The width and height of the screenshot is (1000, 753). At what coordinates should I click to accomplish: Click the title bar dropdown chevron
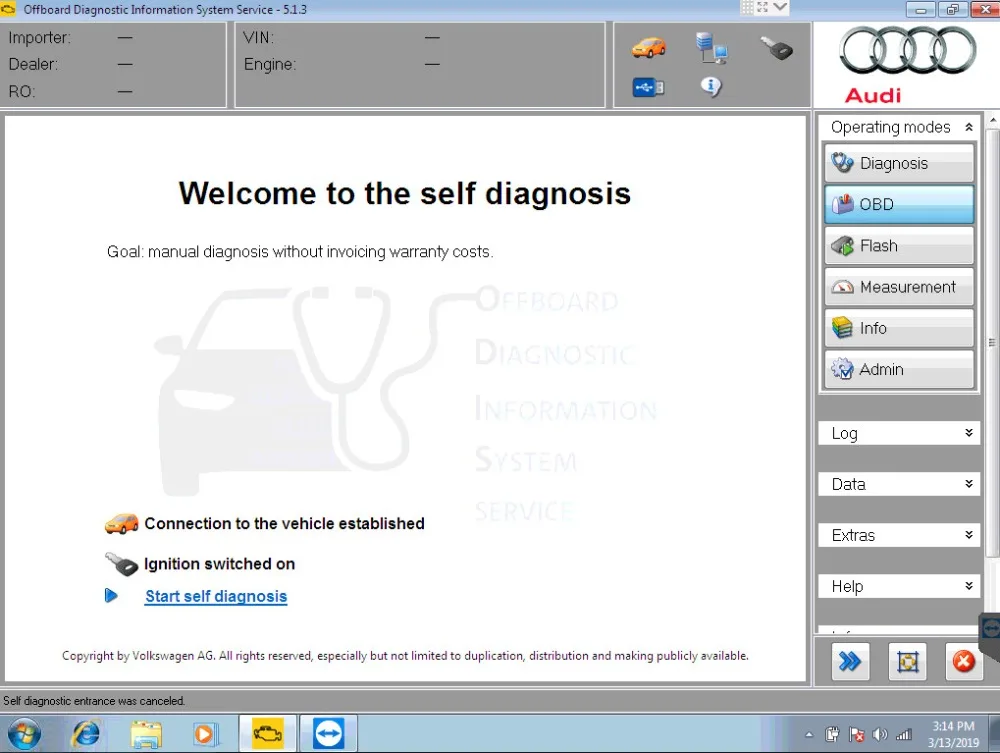(x=781, y=7)
